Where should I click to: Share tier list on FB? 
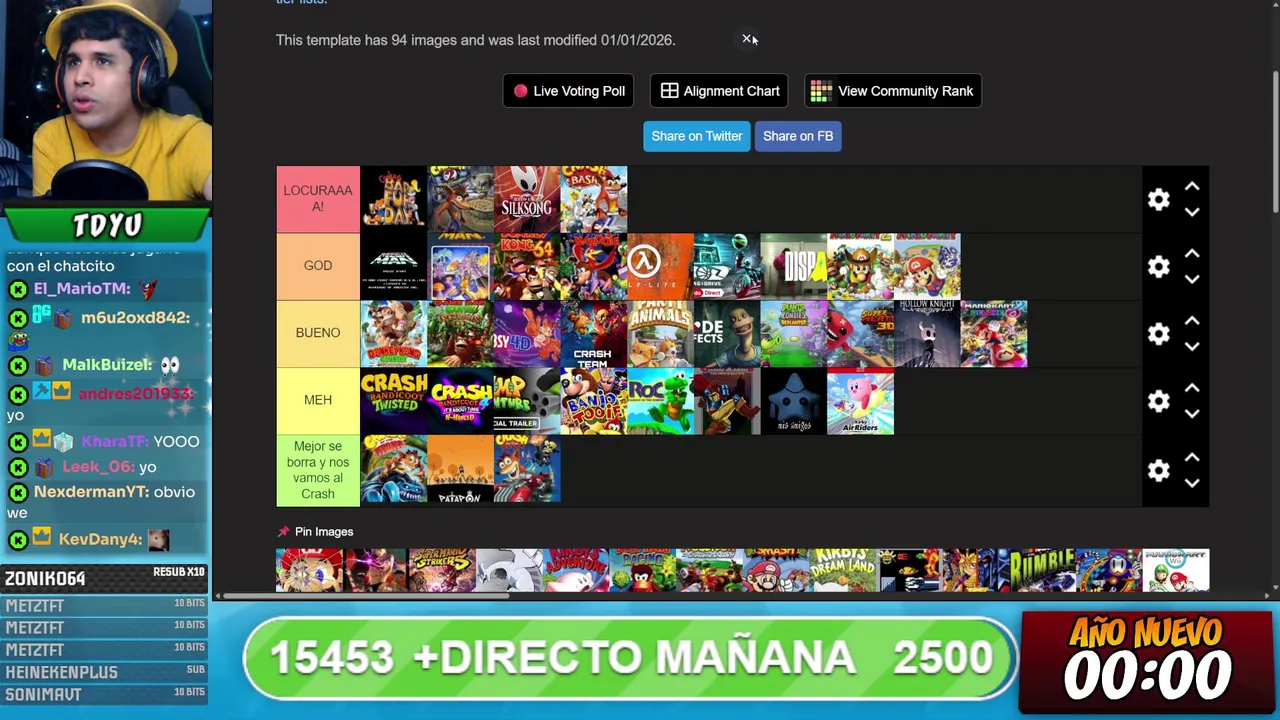coord(798,136)
